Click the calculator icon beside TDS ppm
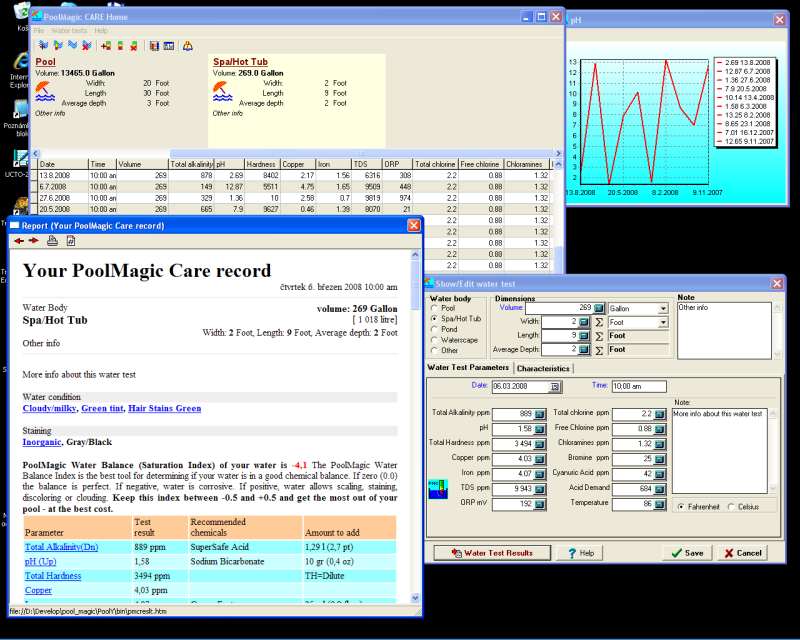The width and height of the screenshot is (800, 640). click(x=540, y=489)
